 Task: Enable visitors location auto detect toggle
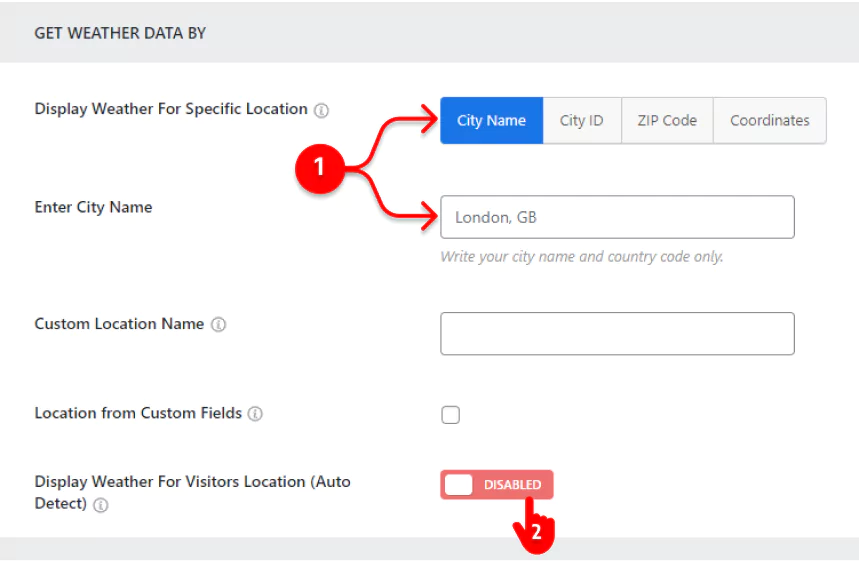pyautogui.click(x=497, y=485)
